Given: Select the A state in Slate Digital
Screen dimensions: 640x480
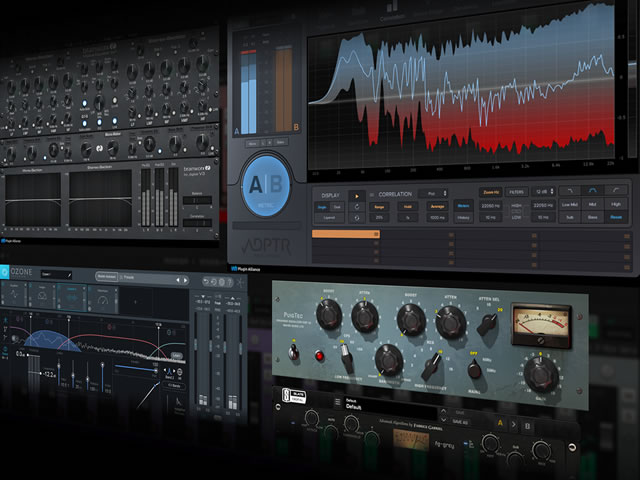Looking at the screenshot, I should 500,423.
